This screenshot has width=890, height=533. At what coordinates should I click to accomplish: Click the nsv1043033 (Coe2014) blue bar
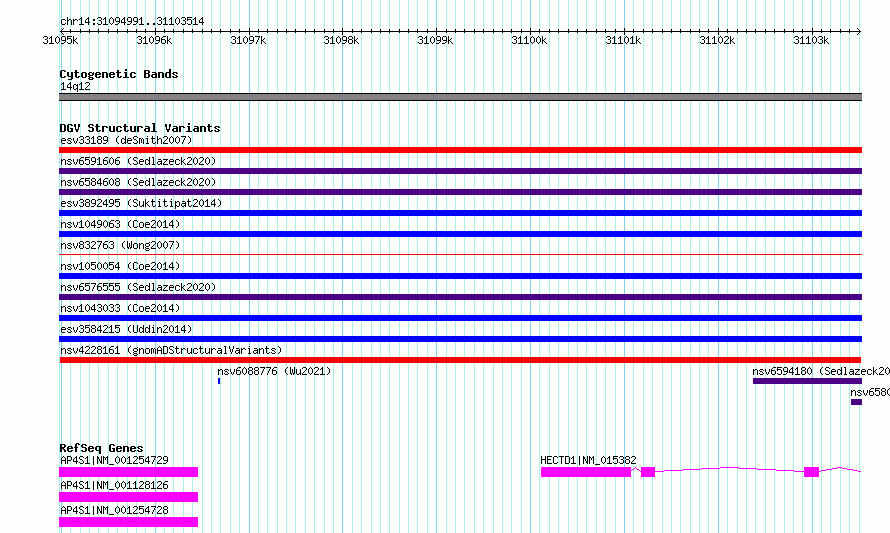tap(460, 318)
